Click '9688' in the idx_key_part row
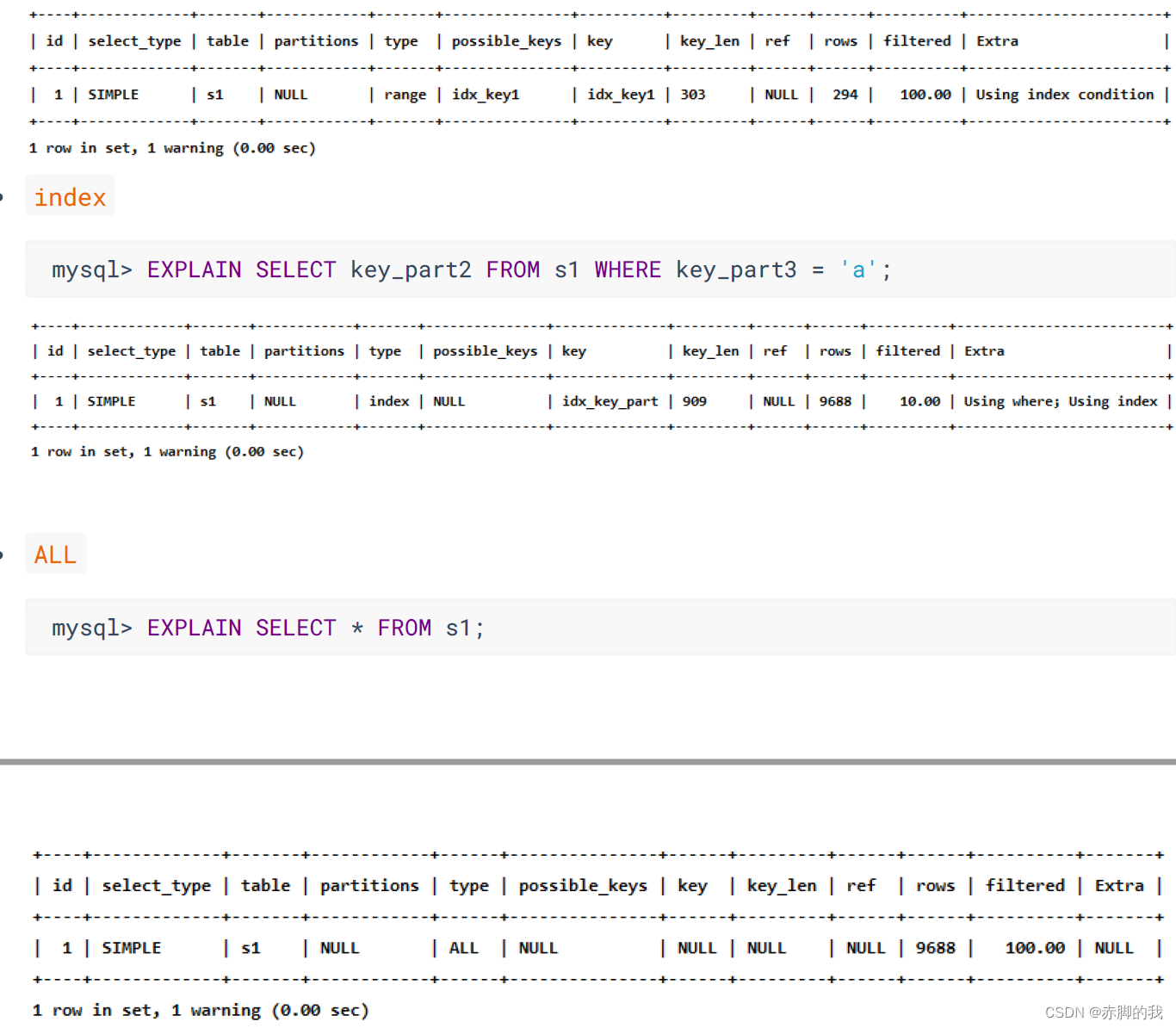 pyautogui.click(x=835, y=401)
